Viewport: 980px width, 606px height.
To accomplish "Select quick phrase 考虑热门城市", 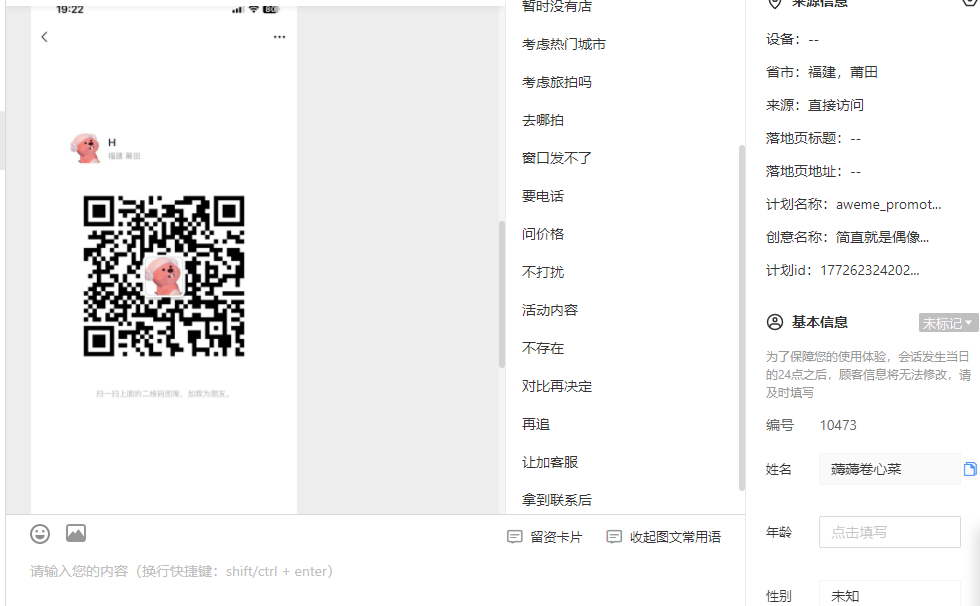I will 564,44.
